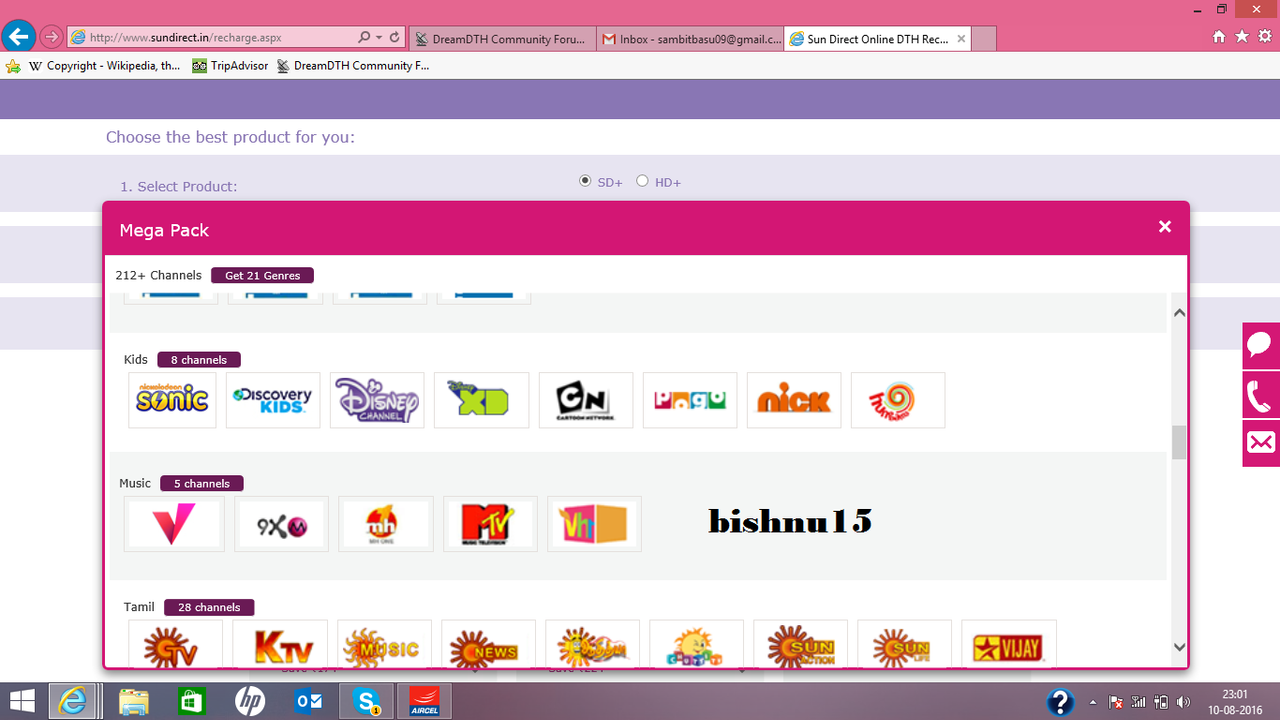Click the Music 5 channels badge
Viewport: 1280px width, 720px height.
[x=202, y=484]
